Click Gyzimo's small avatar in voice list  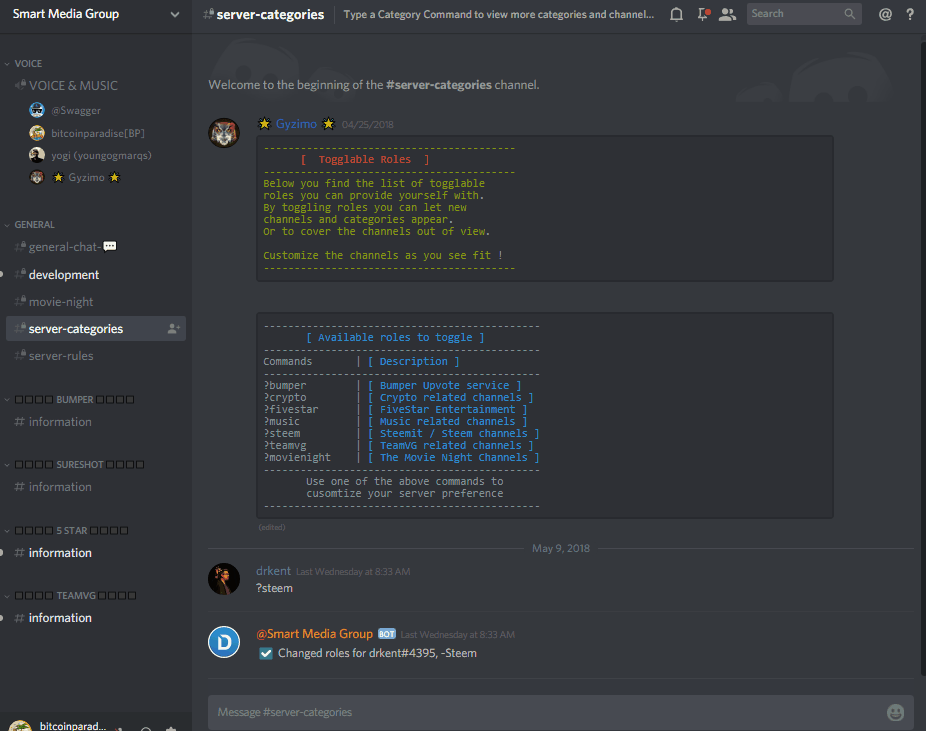pyautogui.click(x=37, y=177)
